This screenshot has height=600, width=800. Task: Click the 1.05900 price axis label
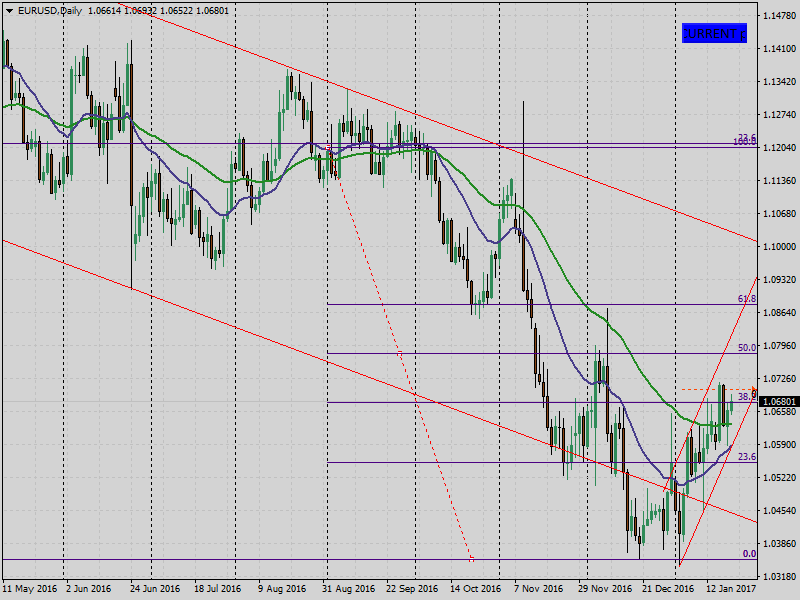point(779,444)
